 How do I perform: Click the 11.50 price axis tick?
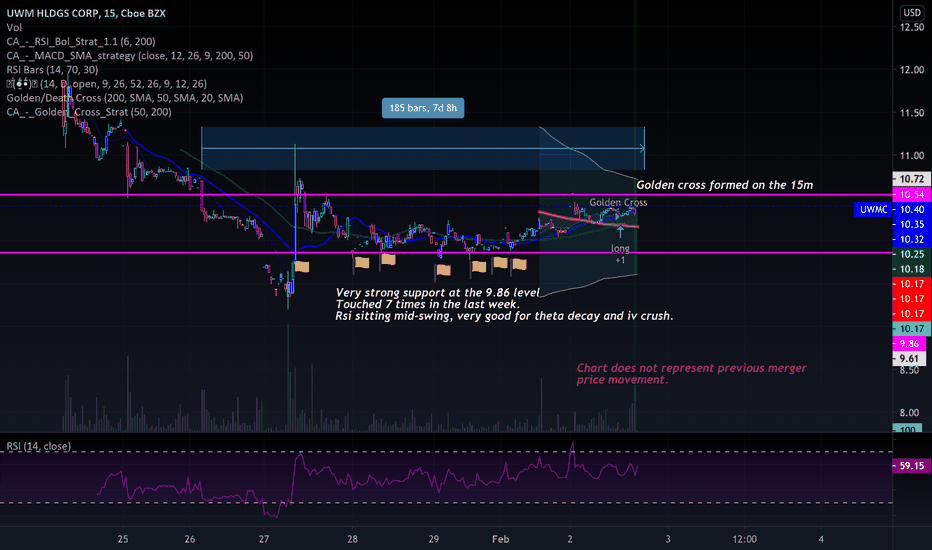[912, 112]
